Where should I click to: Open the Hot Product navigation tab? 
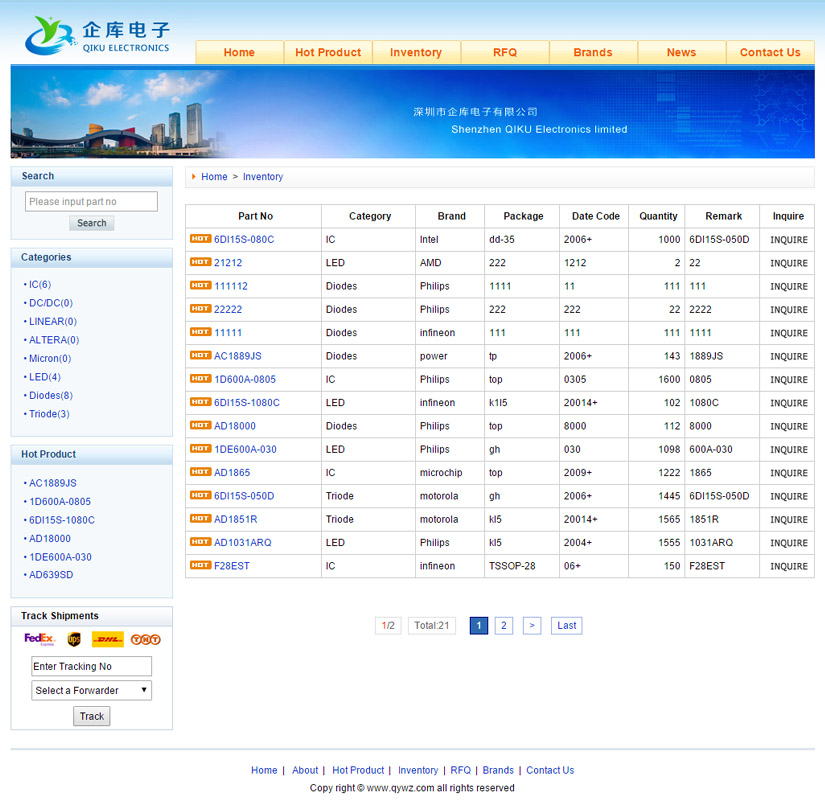[x=328, y=52]
